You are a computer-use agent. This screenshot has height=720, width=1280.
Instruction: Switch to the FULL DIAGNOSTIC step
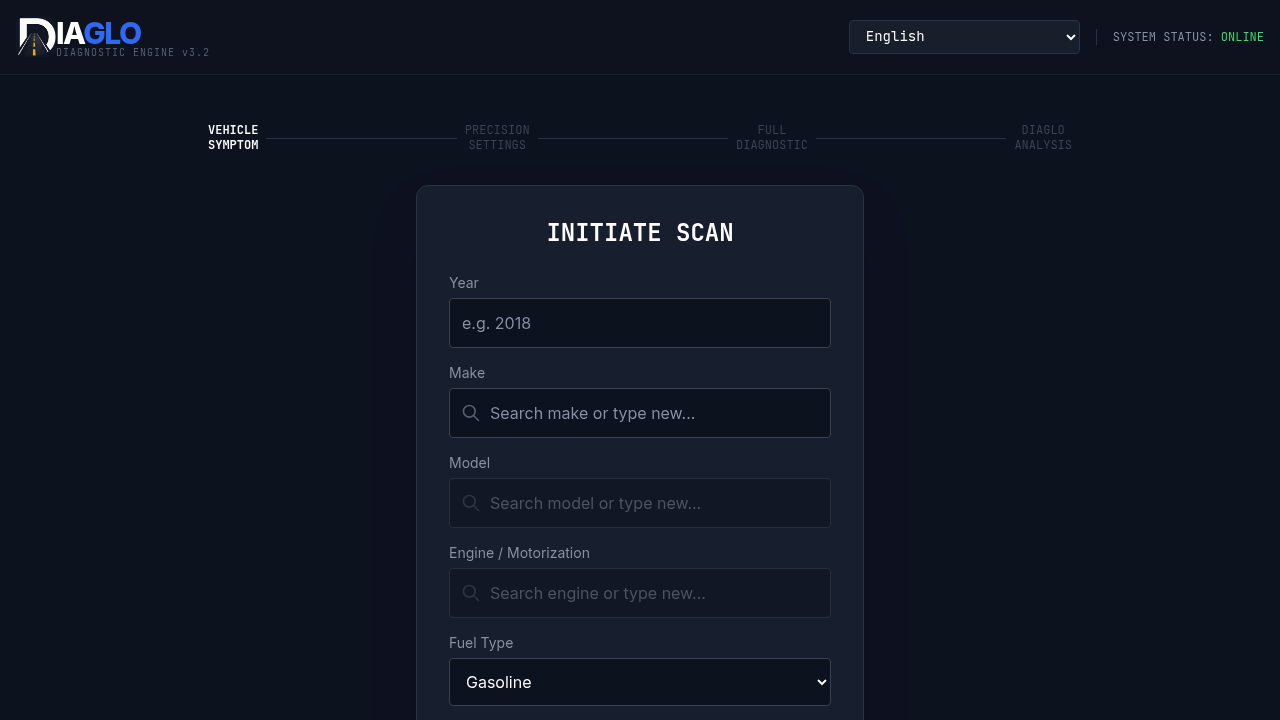coord(772,137)
